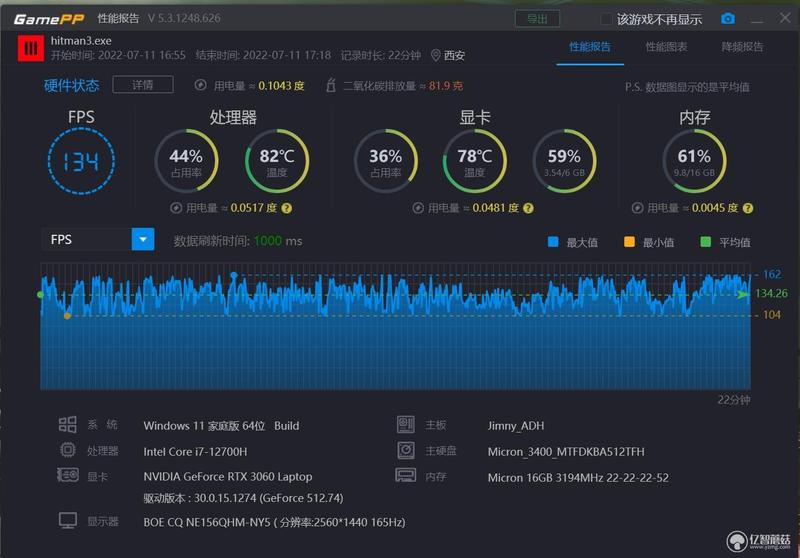Screen dimensions: 800x558
Task: Click the help question mark after 0.0045 度
Action: (748, 208)
